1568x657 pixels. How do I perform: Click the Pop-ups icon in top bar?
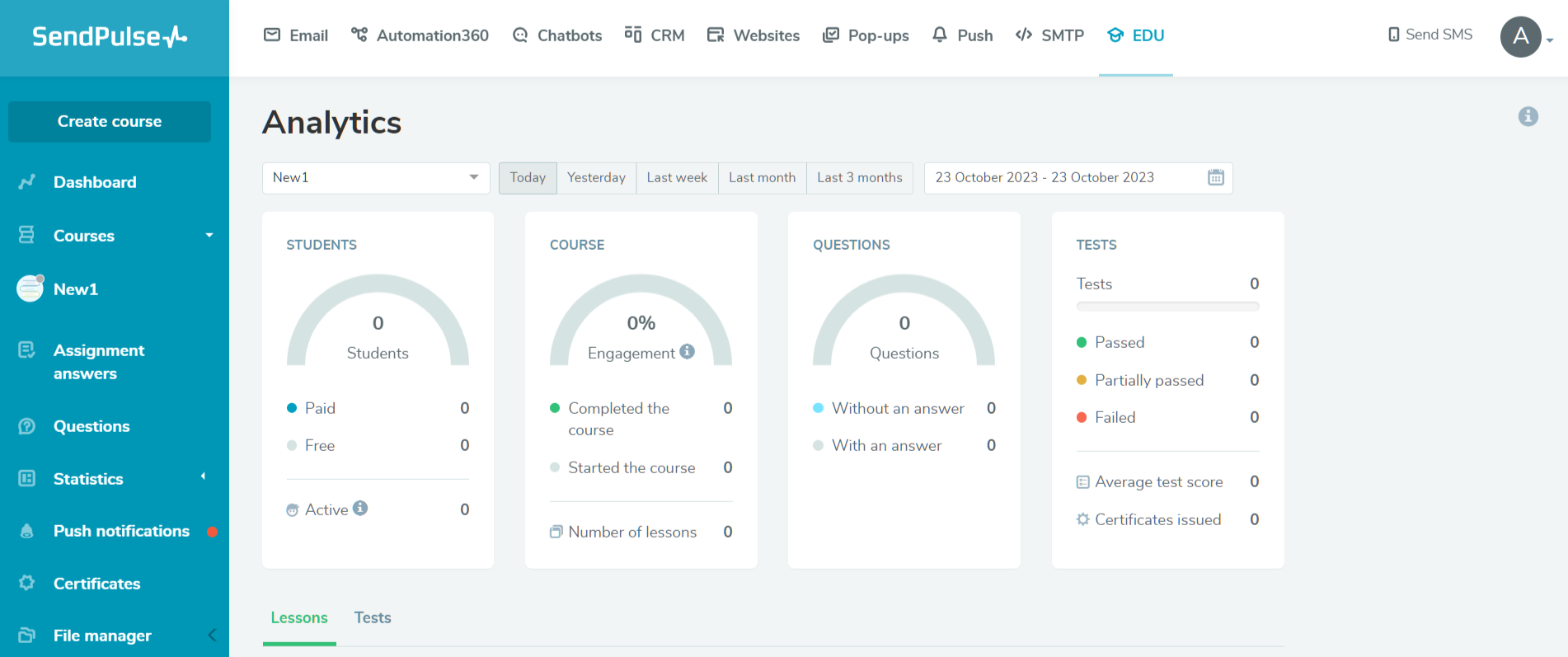click(831, 35)
